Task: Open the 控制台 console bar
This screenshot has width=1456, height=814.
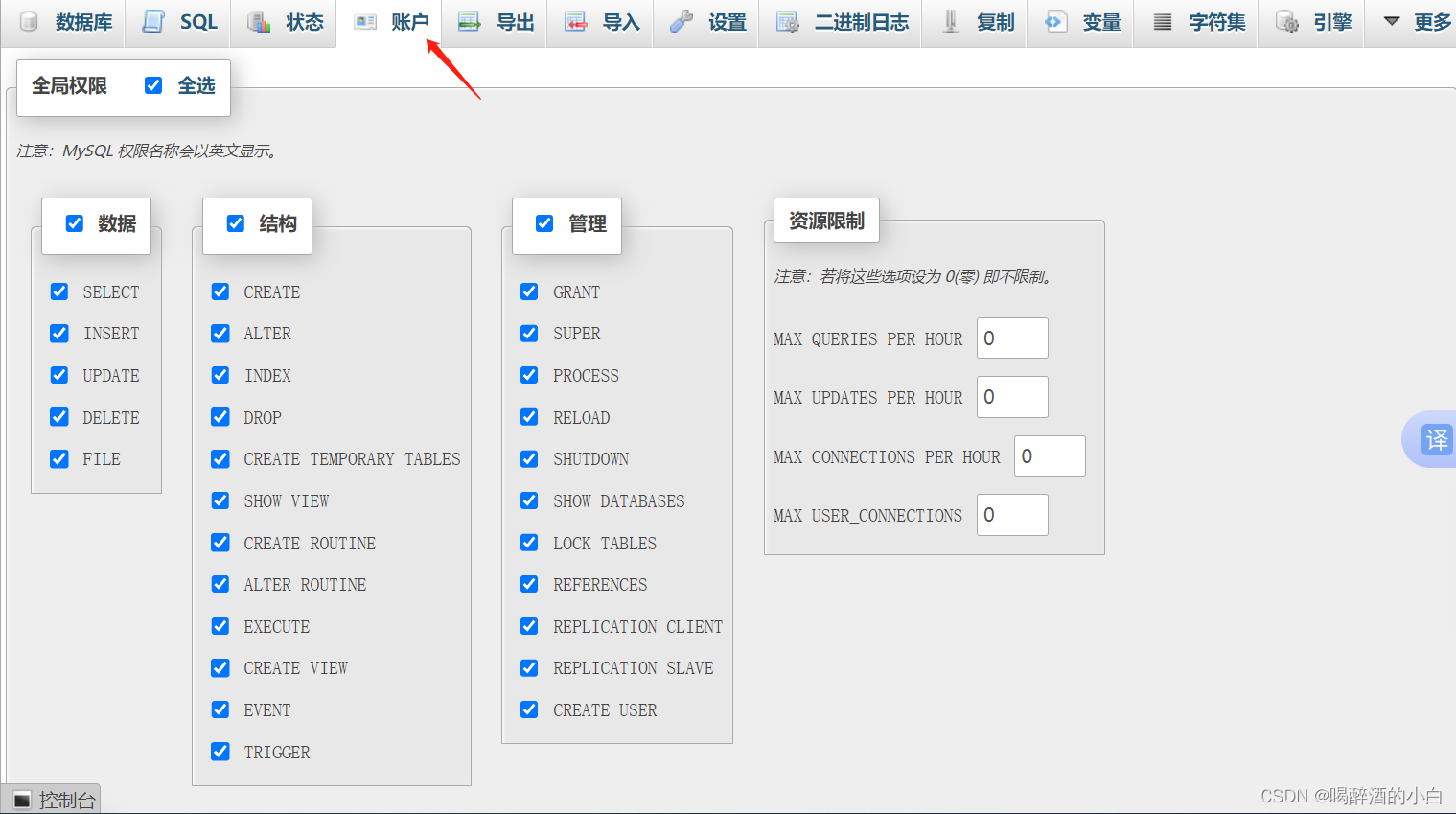Action: pos(51,800)
